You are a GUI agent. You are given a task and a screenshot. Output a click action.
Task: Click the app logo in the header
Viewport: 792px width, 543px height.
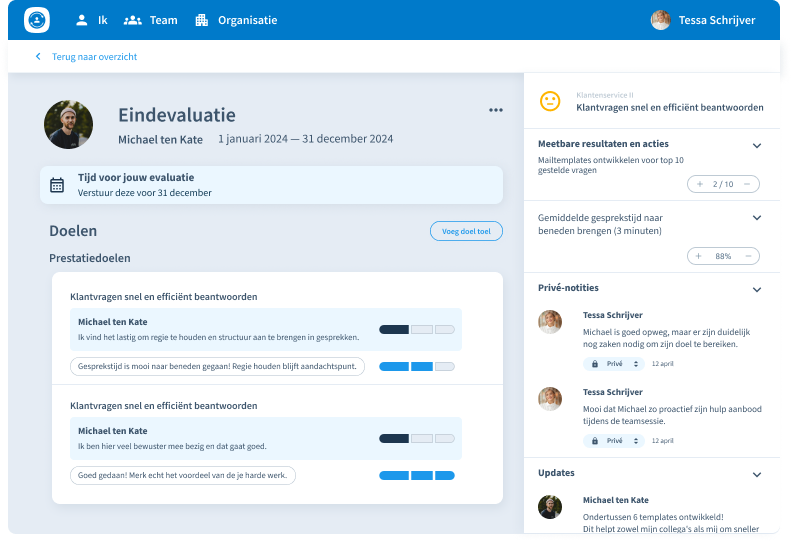point(37,20)
